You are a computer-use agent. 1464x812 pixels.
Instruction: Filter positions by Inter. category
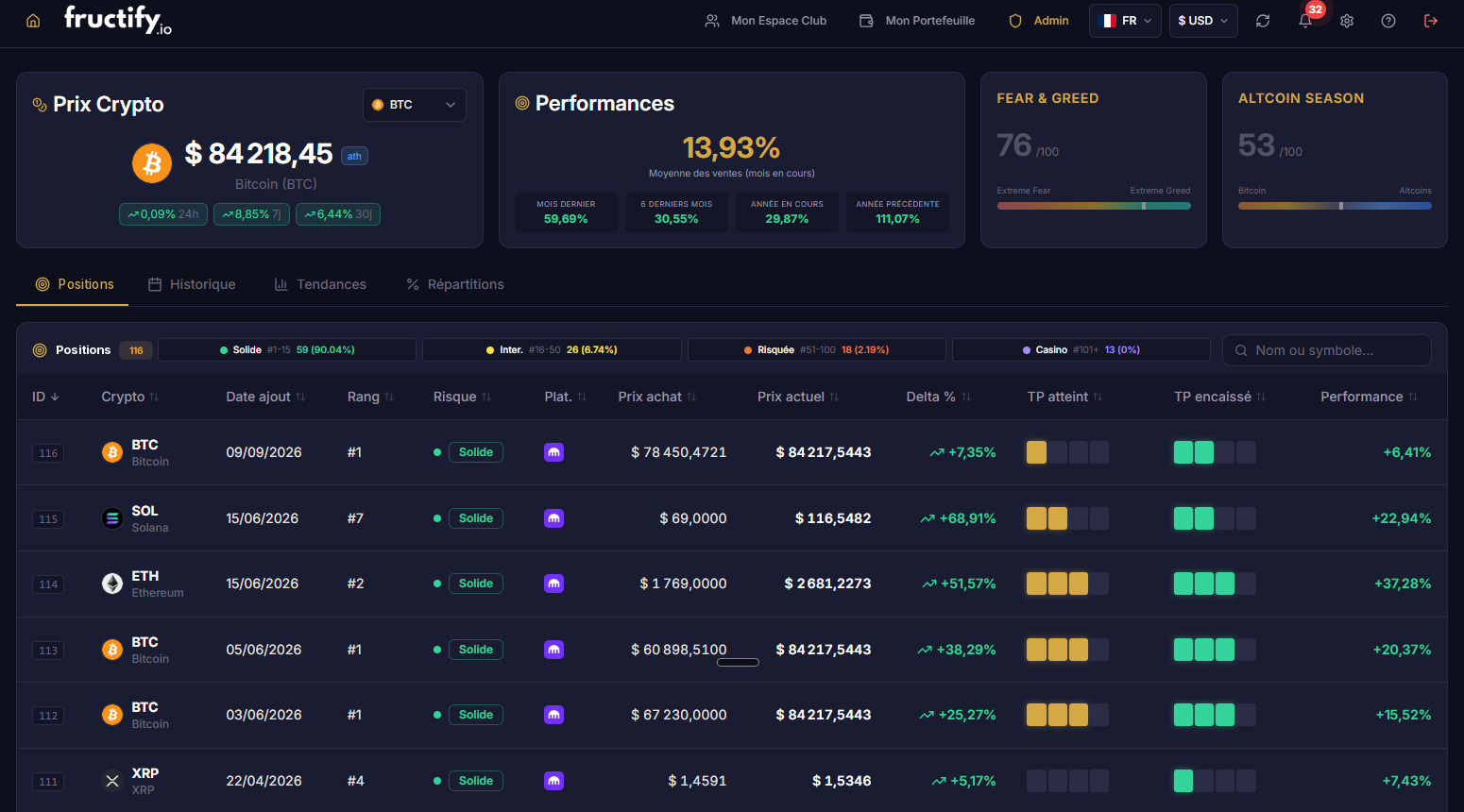[x=552, y=350]
